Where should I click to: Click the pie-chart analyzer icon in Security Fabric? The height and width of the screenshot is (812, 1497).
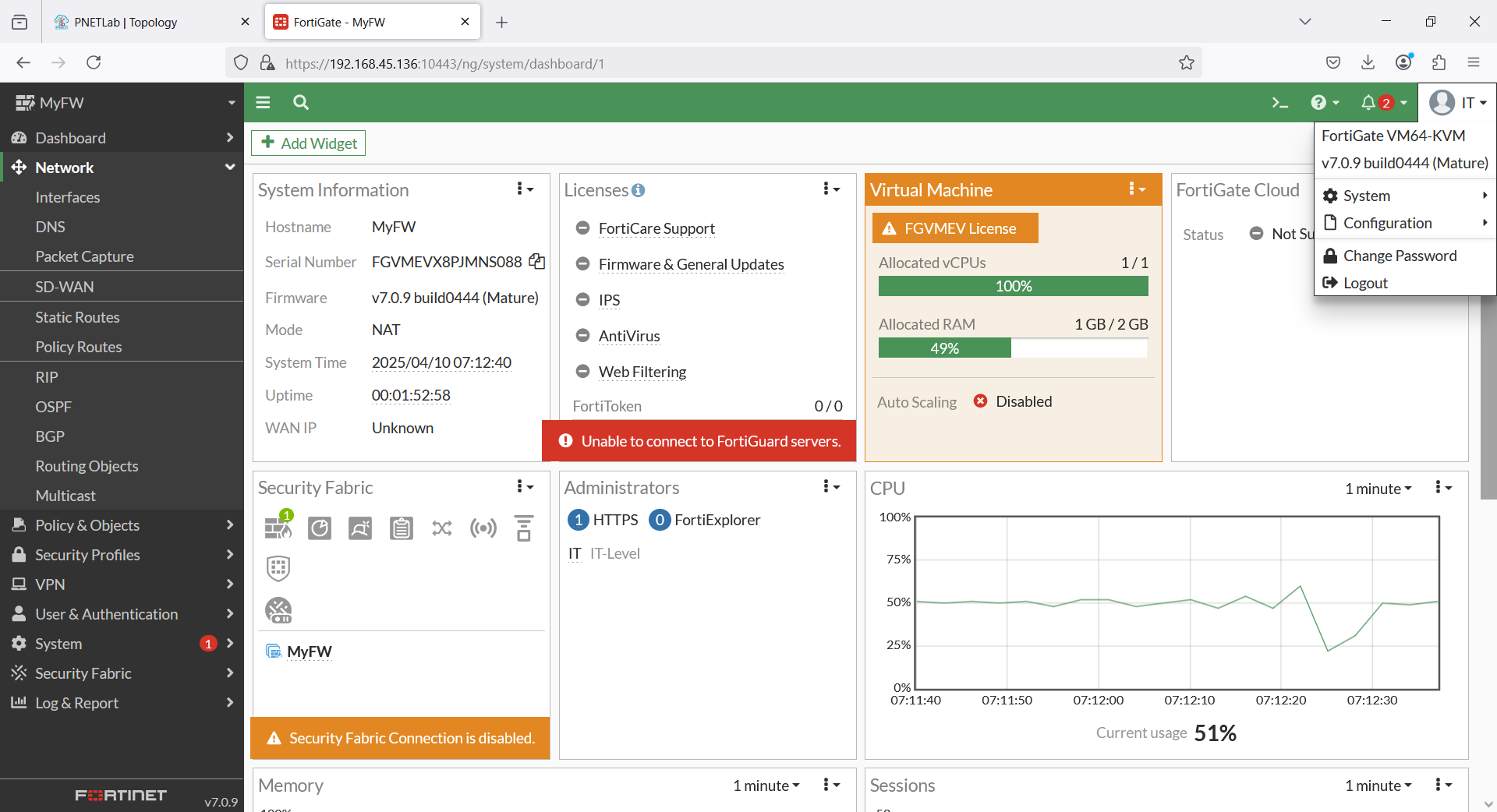tap(320, 528)
